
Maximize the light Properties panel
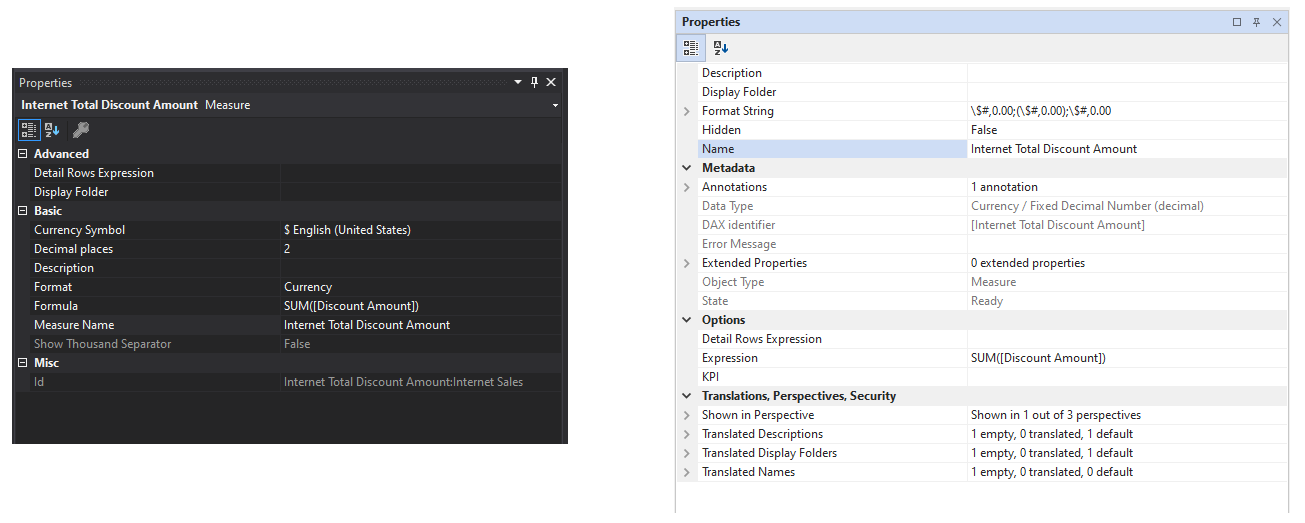click(1237, 22)
